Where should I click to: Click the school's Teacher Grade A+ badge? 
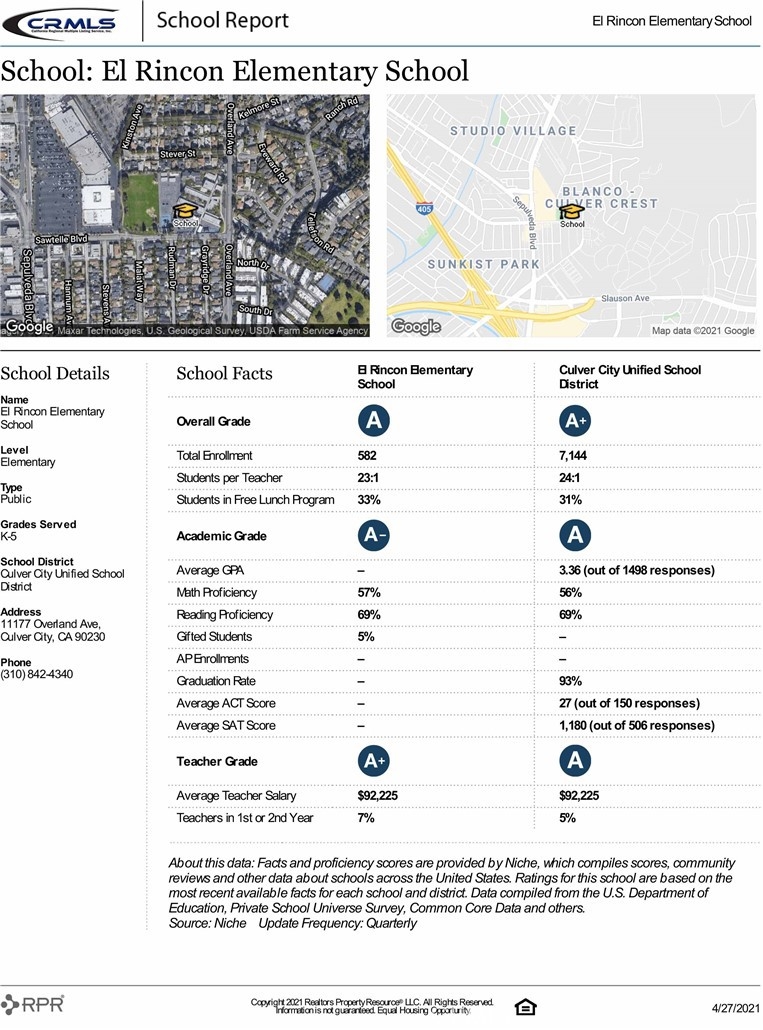pyautogui.click(x=374, y=761)
